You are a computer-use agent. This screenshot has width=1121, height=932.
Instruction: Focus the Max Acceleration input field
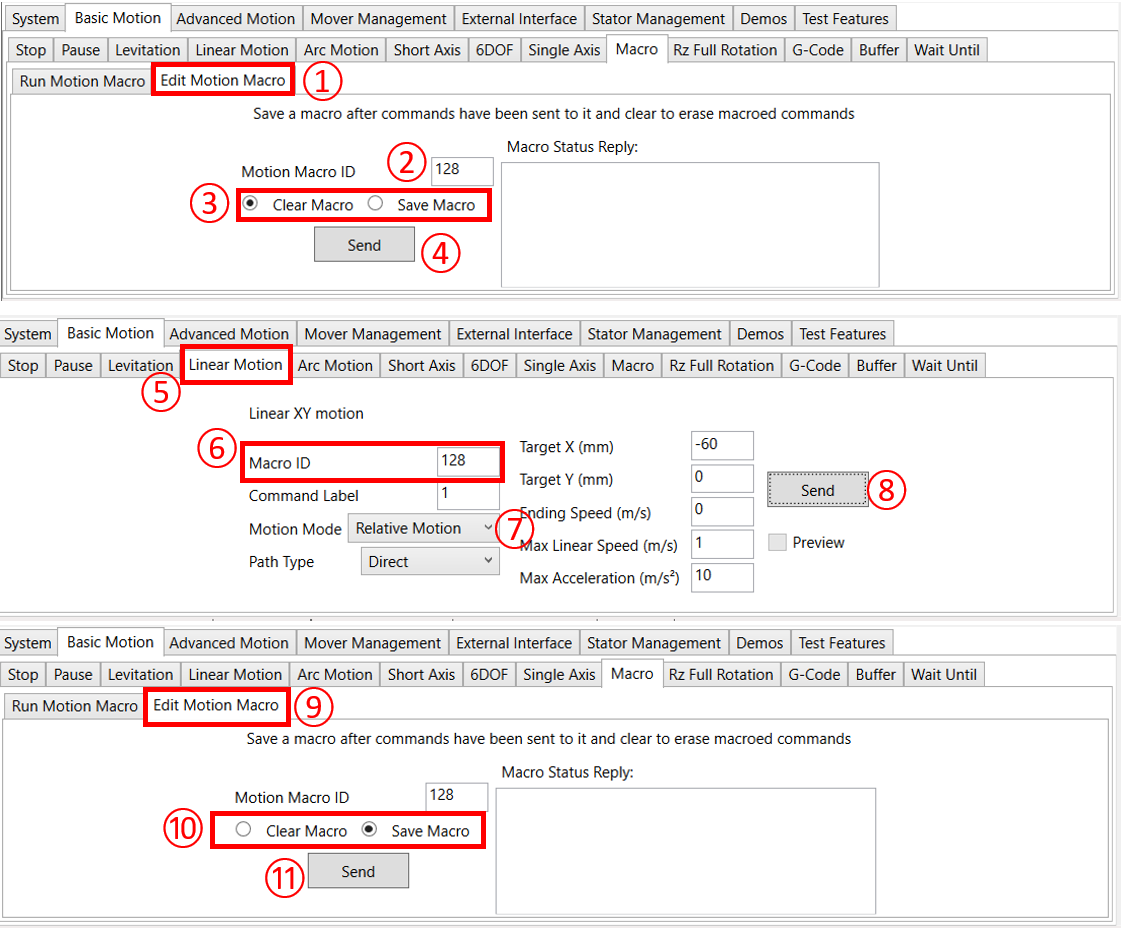coord(721,577)
